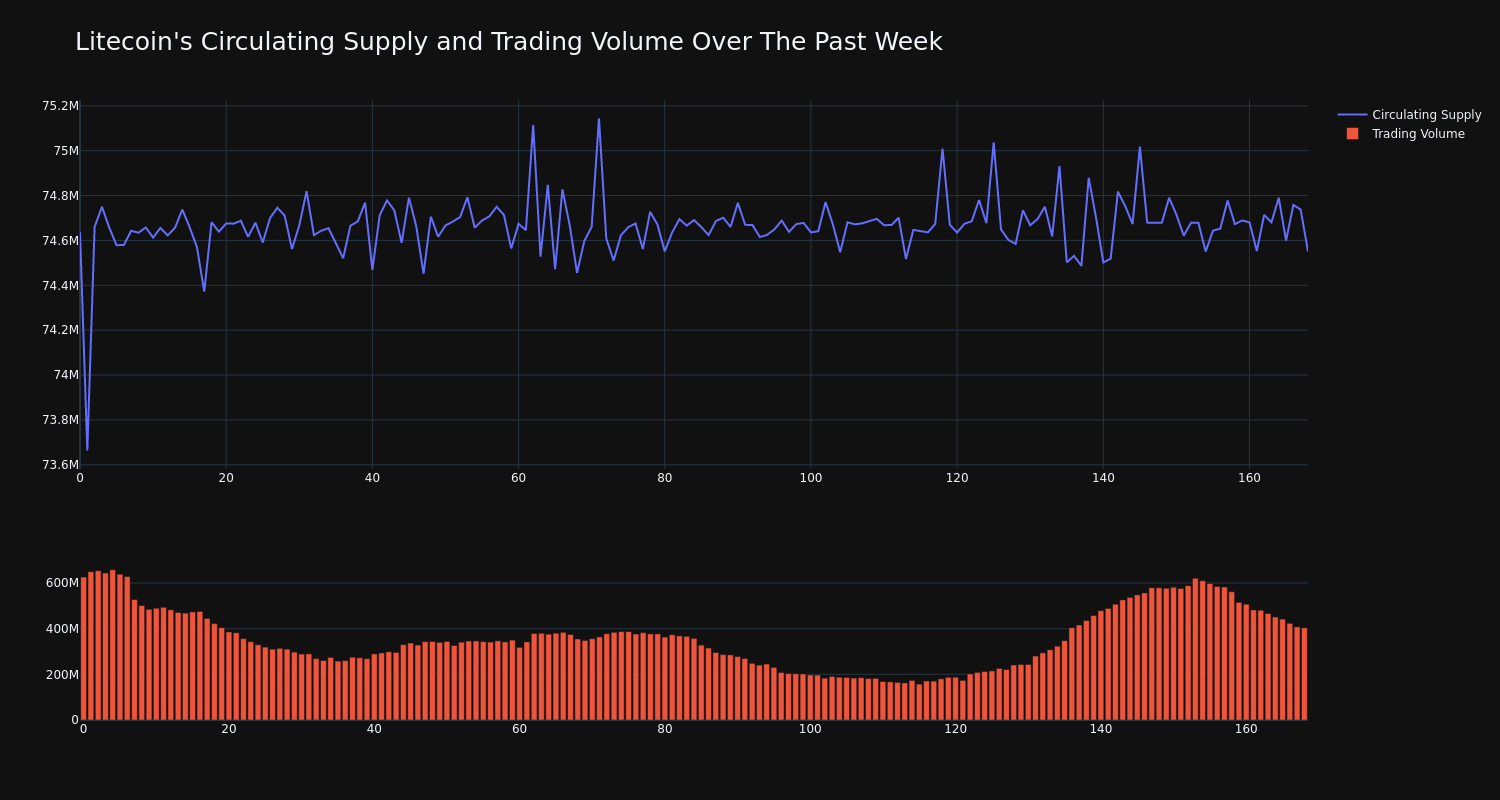The width and height of the screenshot is (1500, 800).
Task: Click the 600M volume axis label
Action: click(x=62, y=583)
